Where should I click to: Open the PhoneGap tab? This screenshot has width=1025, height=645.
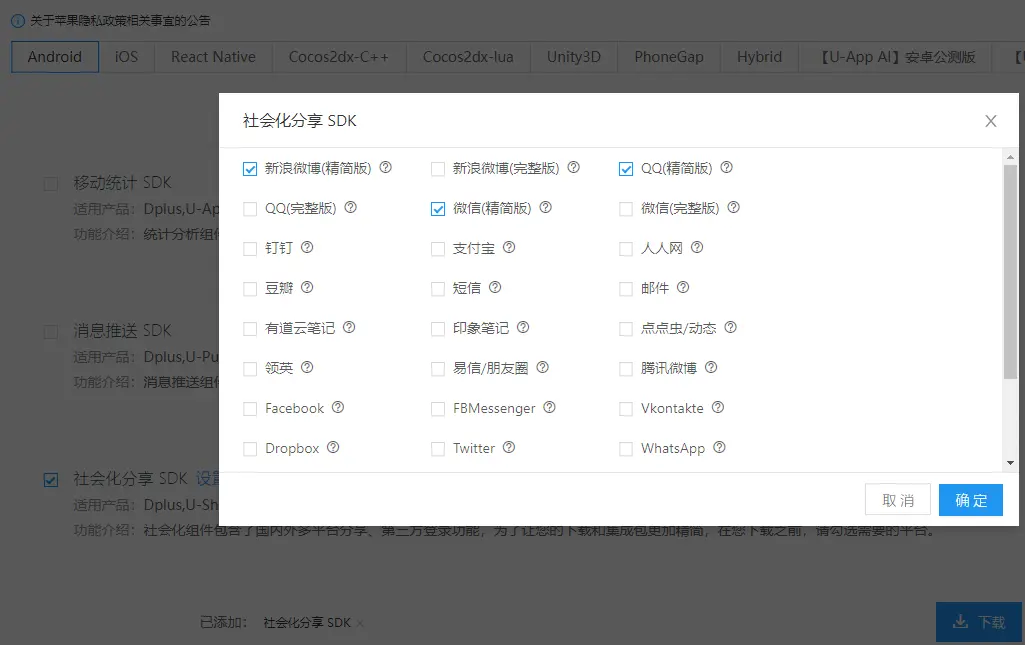(x=669, y=57)
